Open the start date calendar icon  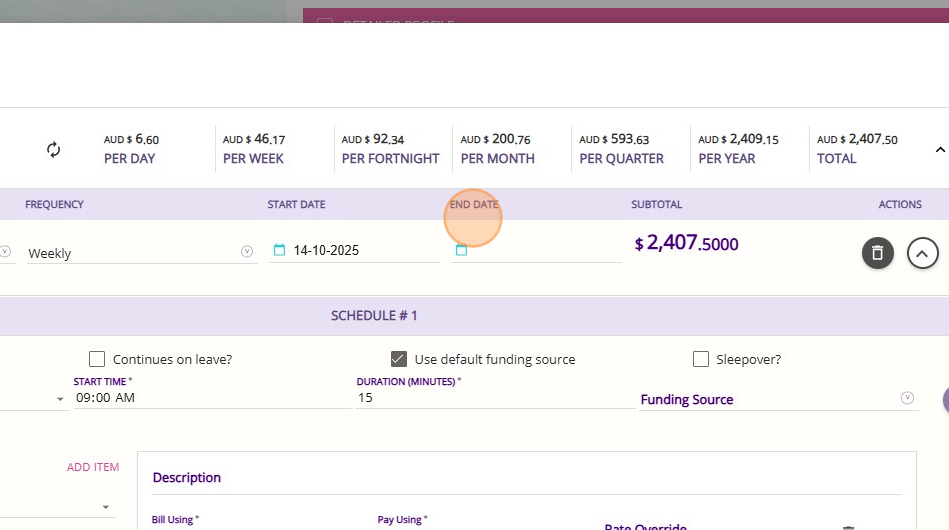279,250
